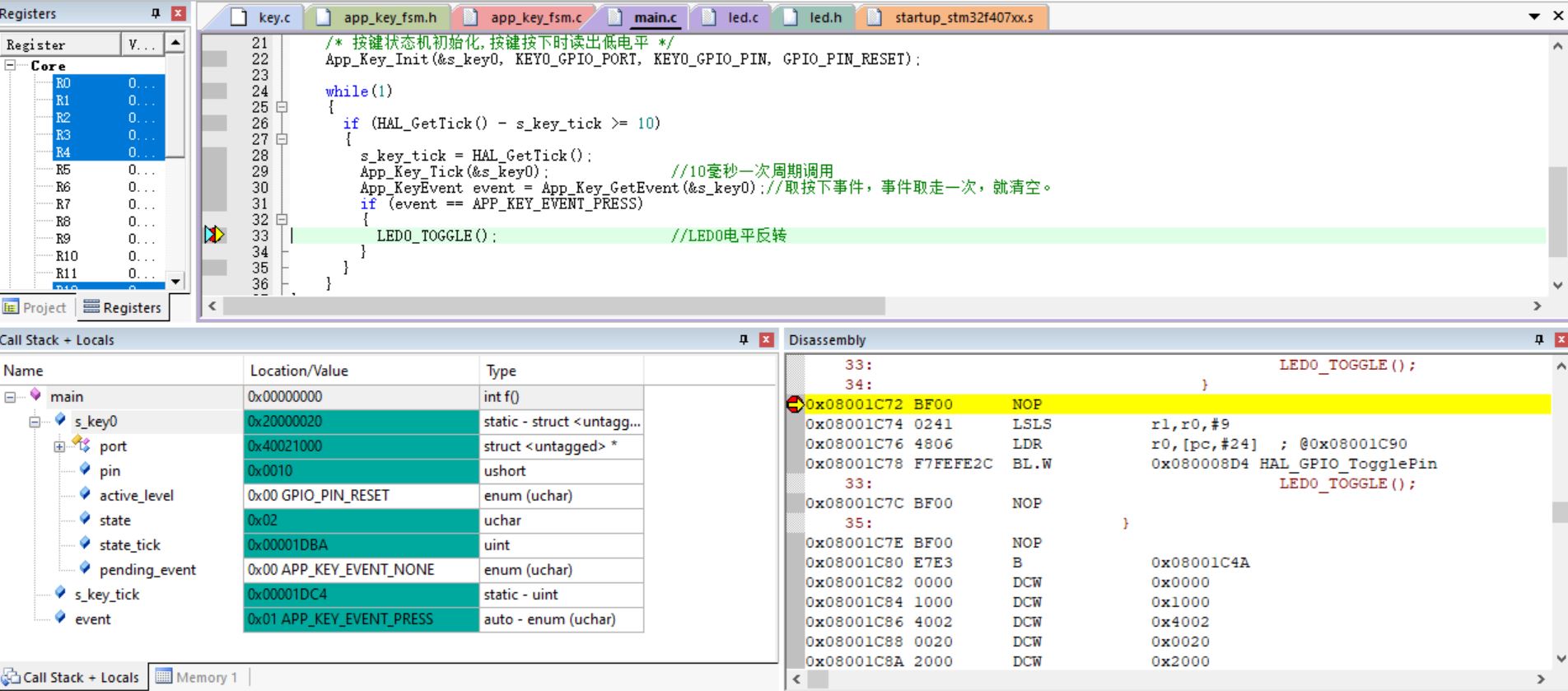1568x691 pixels.
Task: Switch to Registers panel tab
Action: 123,307
